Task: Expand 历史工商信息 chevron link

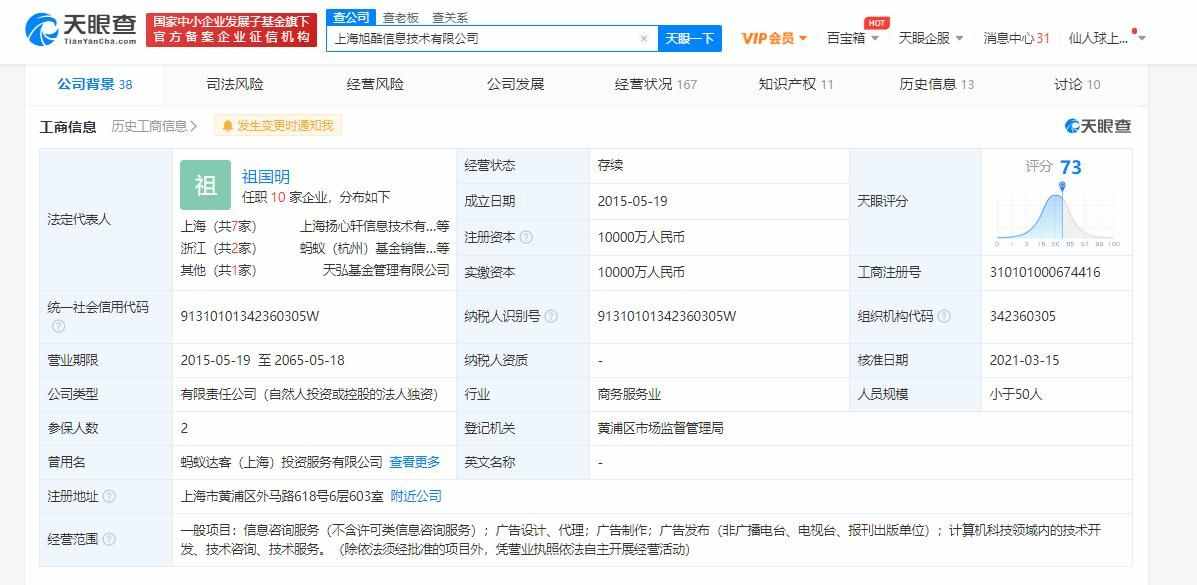Action: pos(154,126)
